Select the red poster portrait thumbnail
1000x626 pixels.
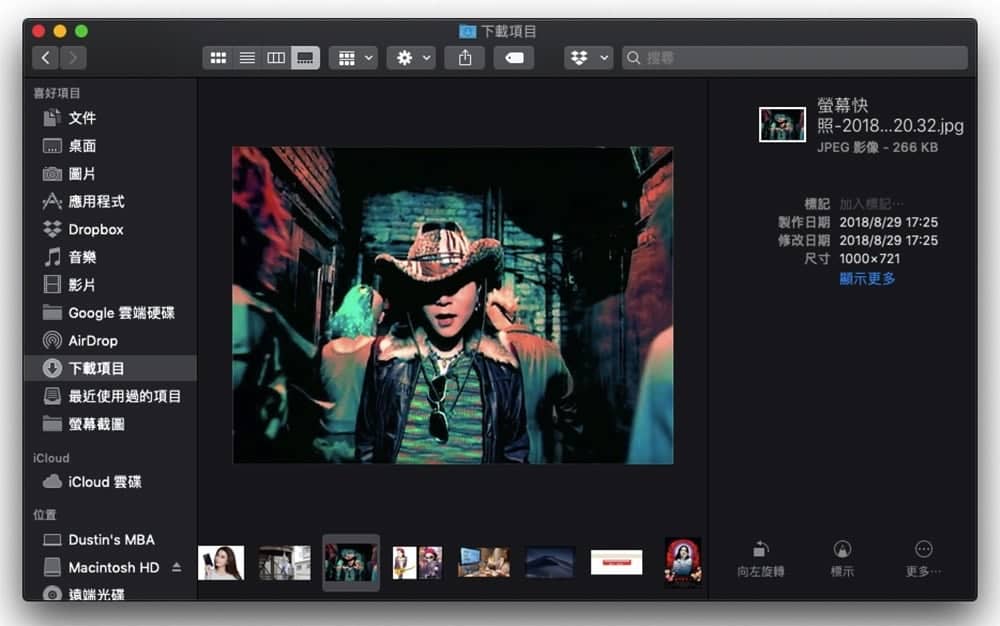(683, 562)
